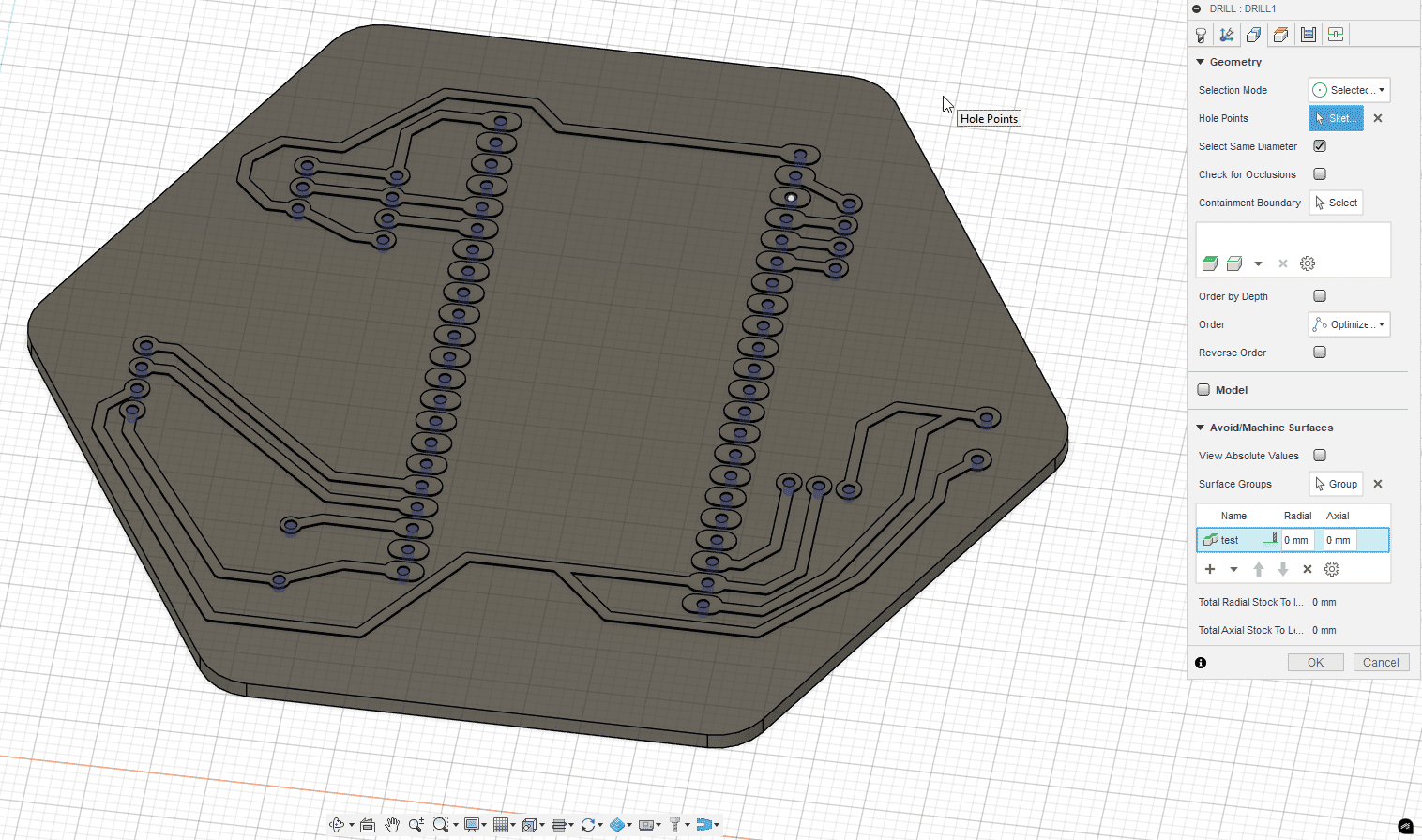Image resolution: width=1422 pixels, height=840 pixels.
Task: Collapse the DRILL : DRILL1 dialog
Action: [x=1197, y=8]
